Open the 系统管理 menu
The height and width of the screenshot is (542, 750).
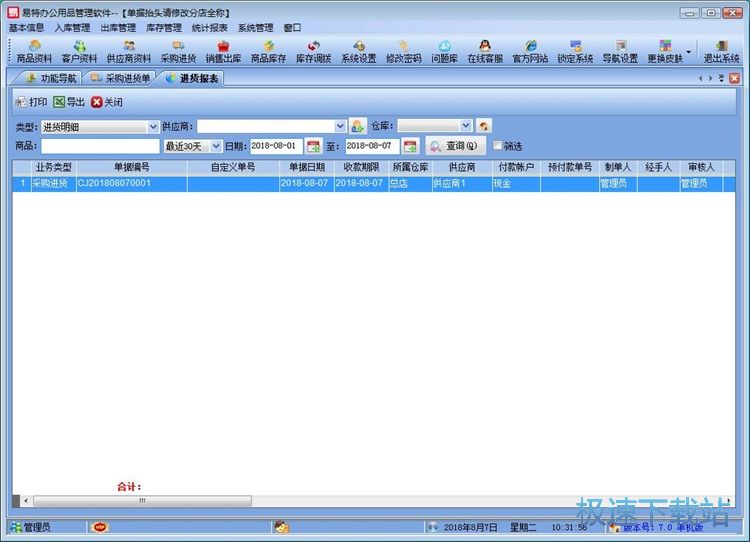(255, 28)
